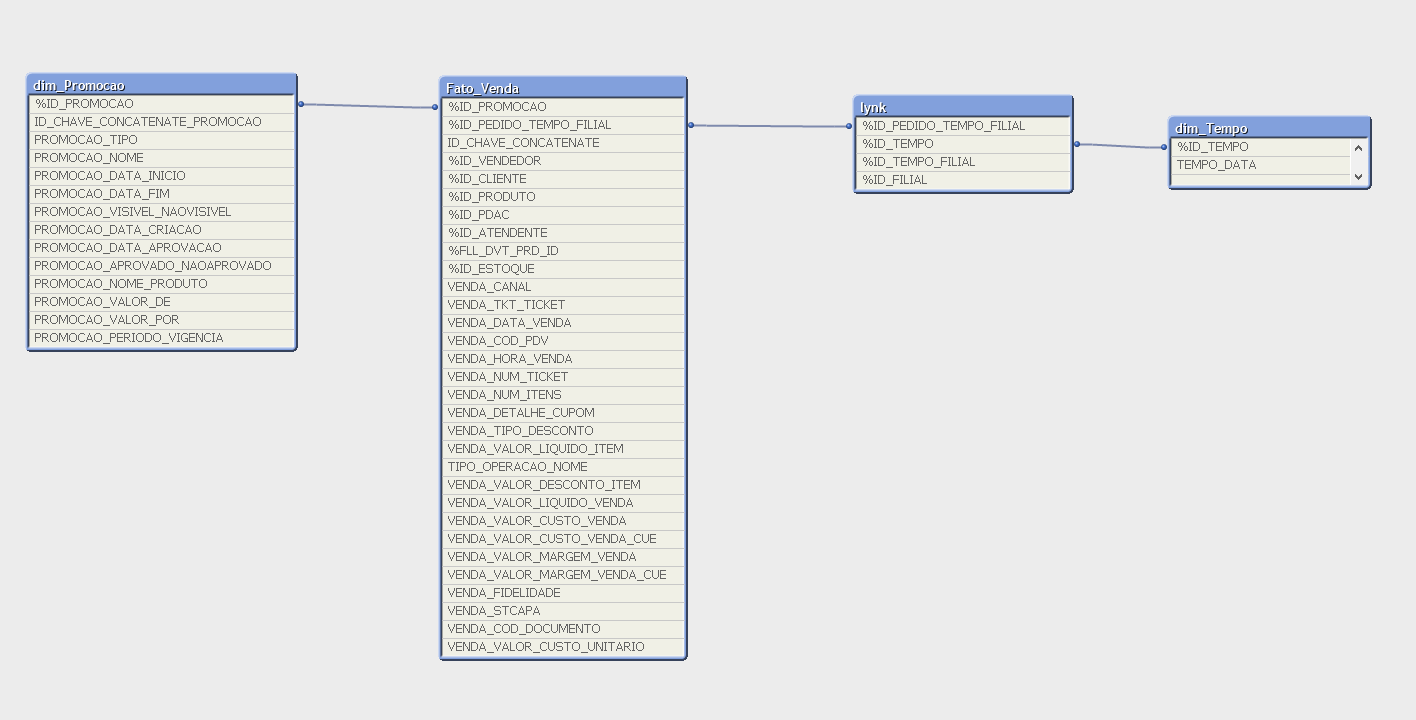
Task: Select the dim_Promocao table header
Action: pyautogui.click(x=162, y=85)
